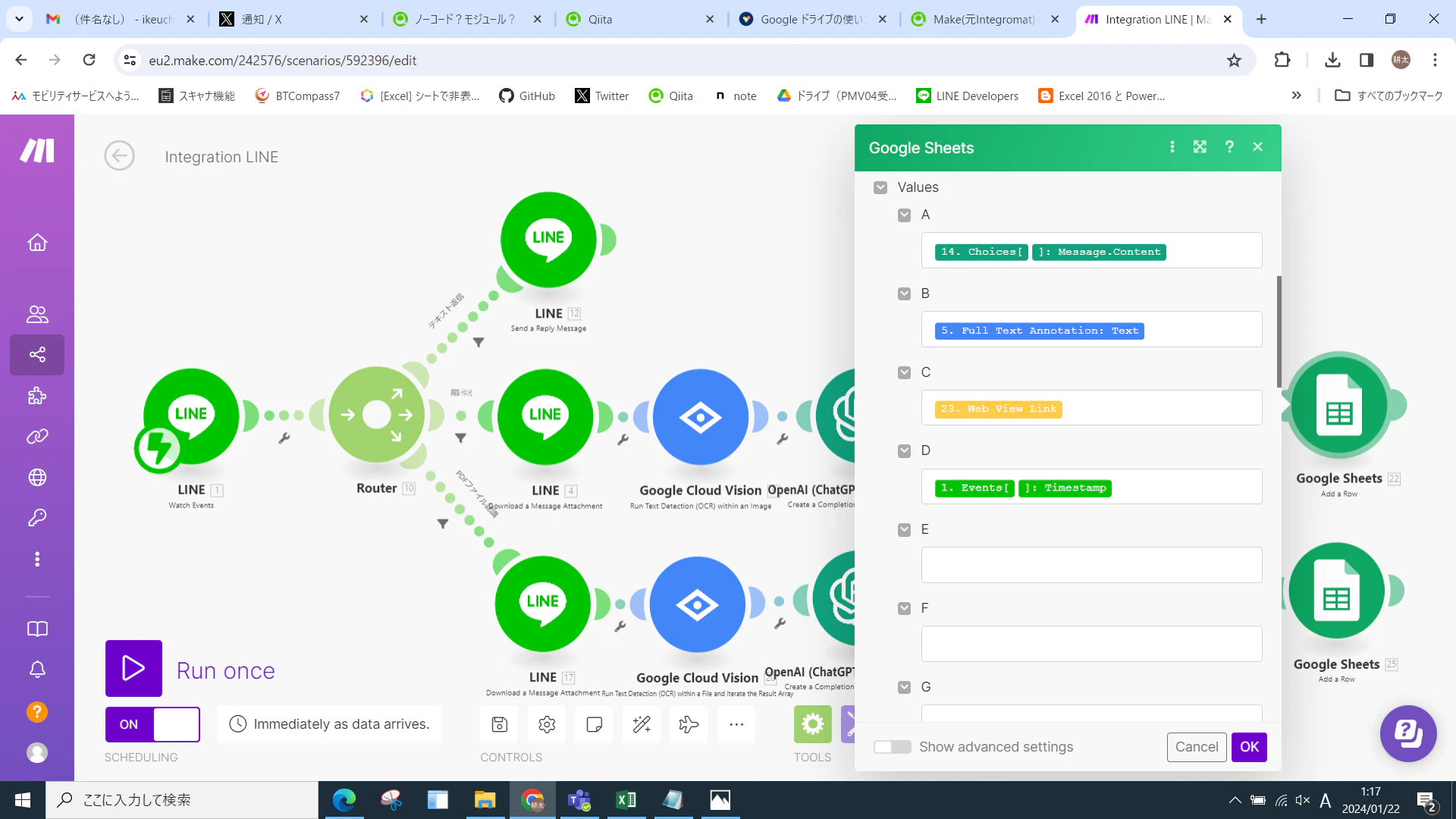Select the LINE Watch Events module

191,416
